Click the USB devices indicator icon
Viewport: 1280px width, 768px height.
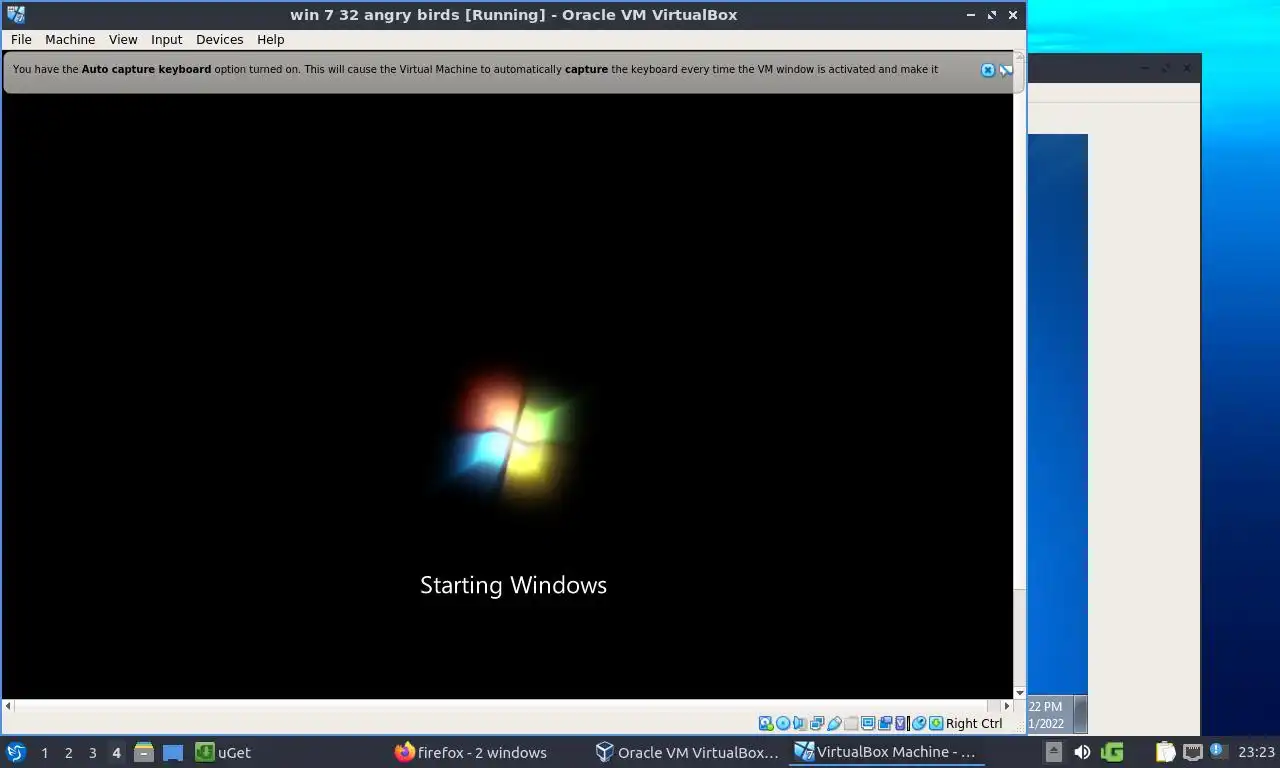click(834, 723)
